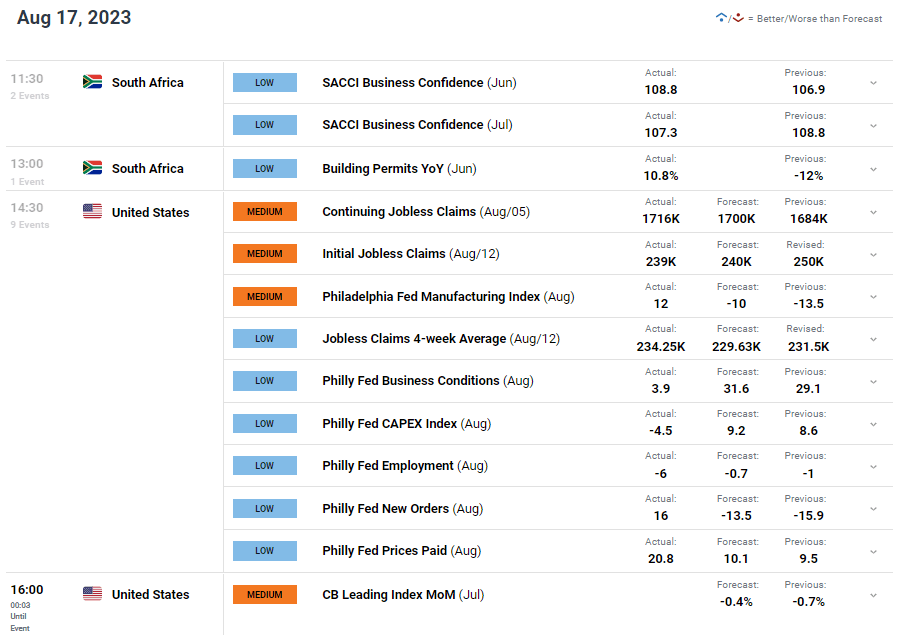Open the Philly Fed CAPEX Index event
Viewport: 904px width, 635px height.
406,423
